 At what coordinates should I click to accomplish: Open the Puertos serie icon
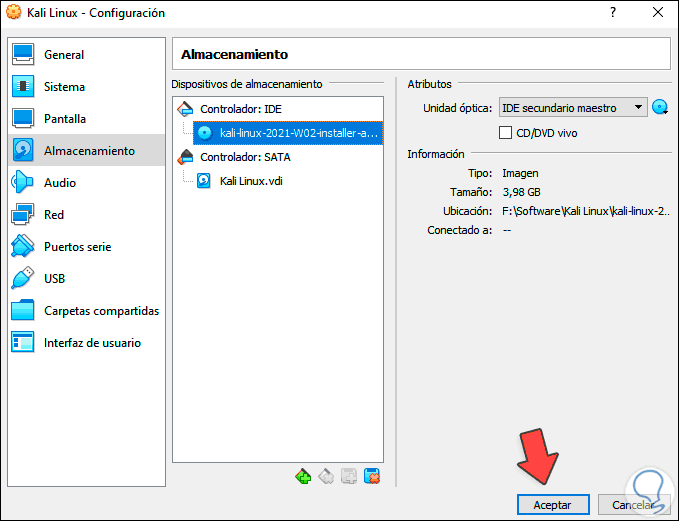point(23,246)
